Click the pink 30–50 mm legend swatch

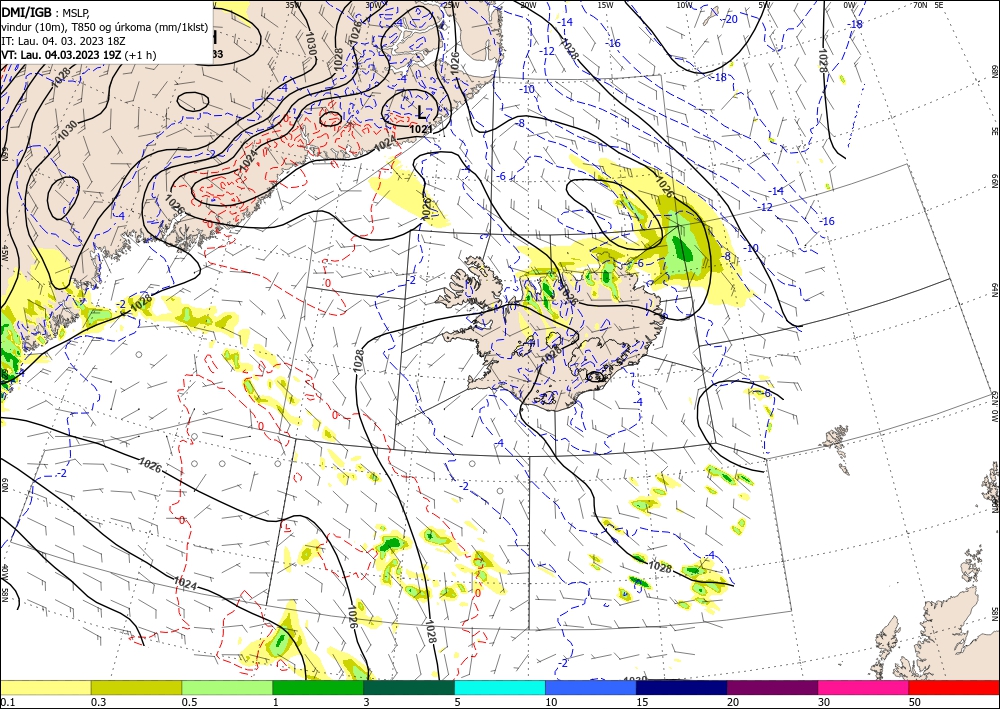click(x=864, y=687)
